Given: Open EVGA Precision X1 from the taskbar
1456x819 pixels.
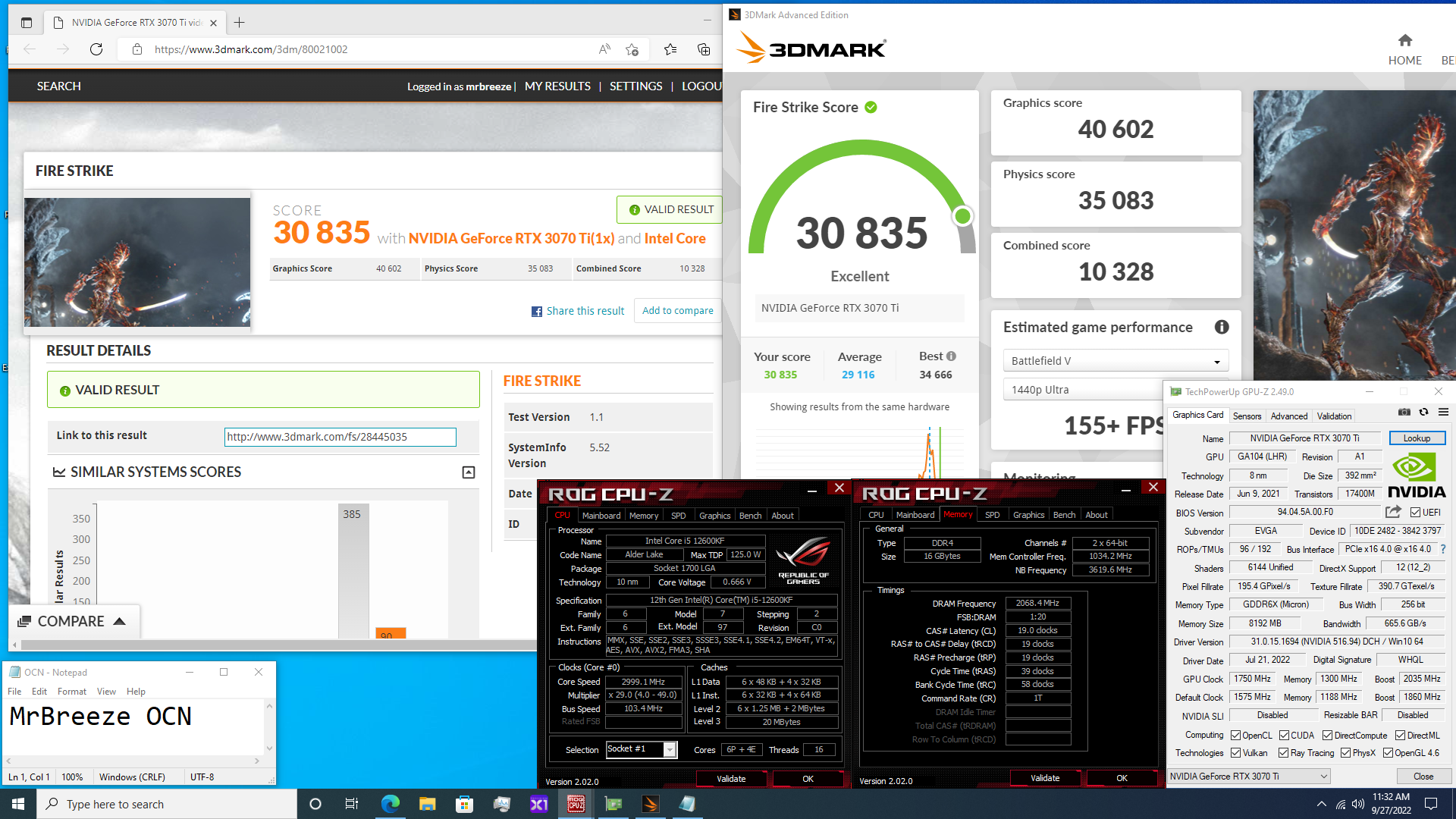Looking at the screenshot, I should [539, 804].
